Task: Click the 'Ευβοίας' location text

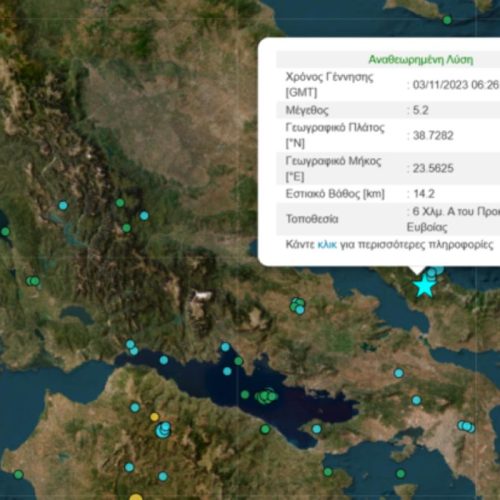Action: pyautogui.click(x=427, y=227)
